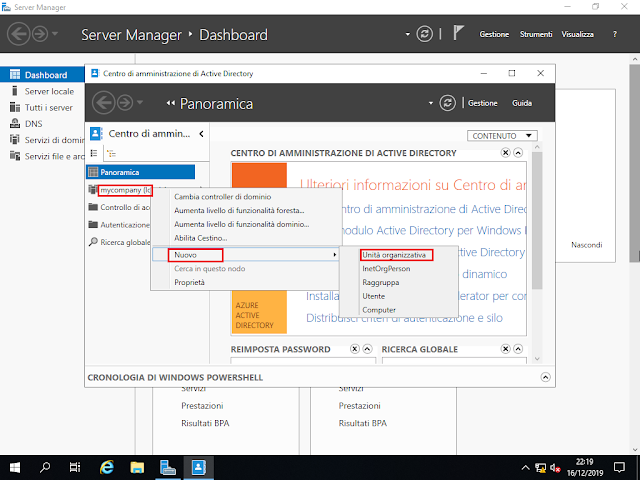The width and height of the screenshot is (640, 480).
Task: Open Controllo di accesso node
Action: pyautogui.click(x=119, y=207)
